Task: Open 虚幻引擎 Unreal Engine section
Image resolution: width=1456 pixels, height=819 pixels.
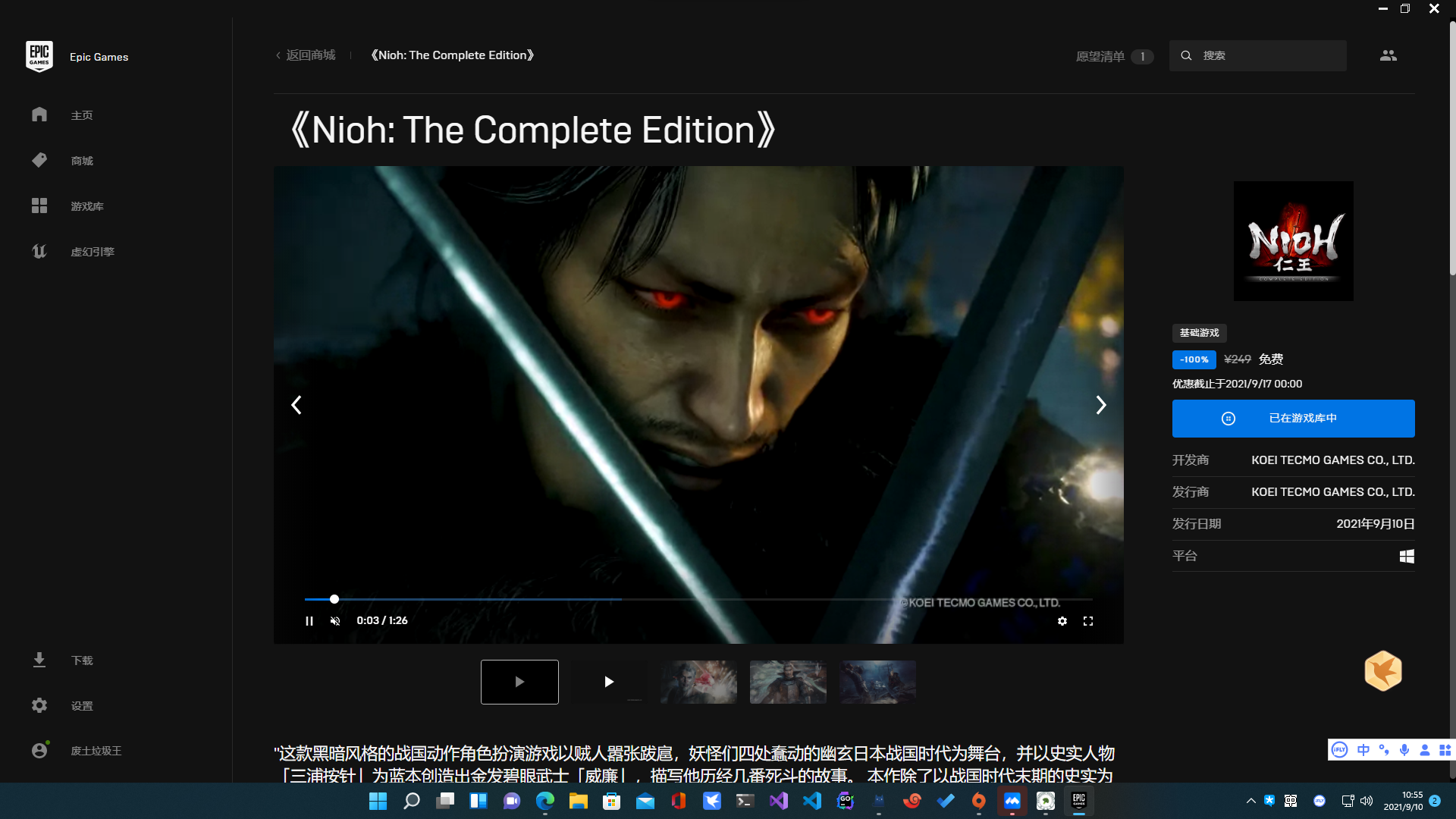Action: pyautogui.click(x=92, y=252)
